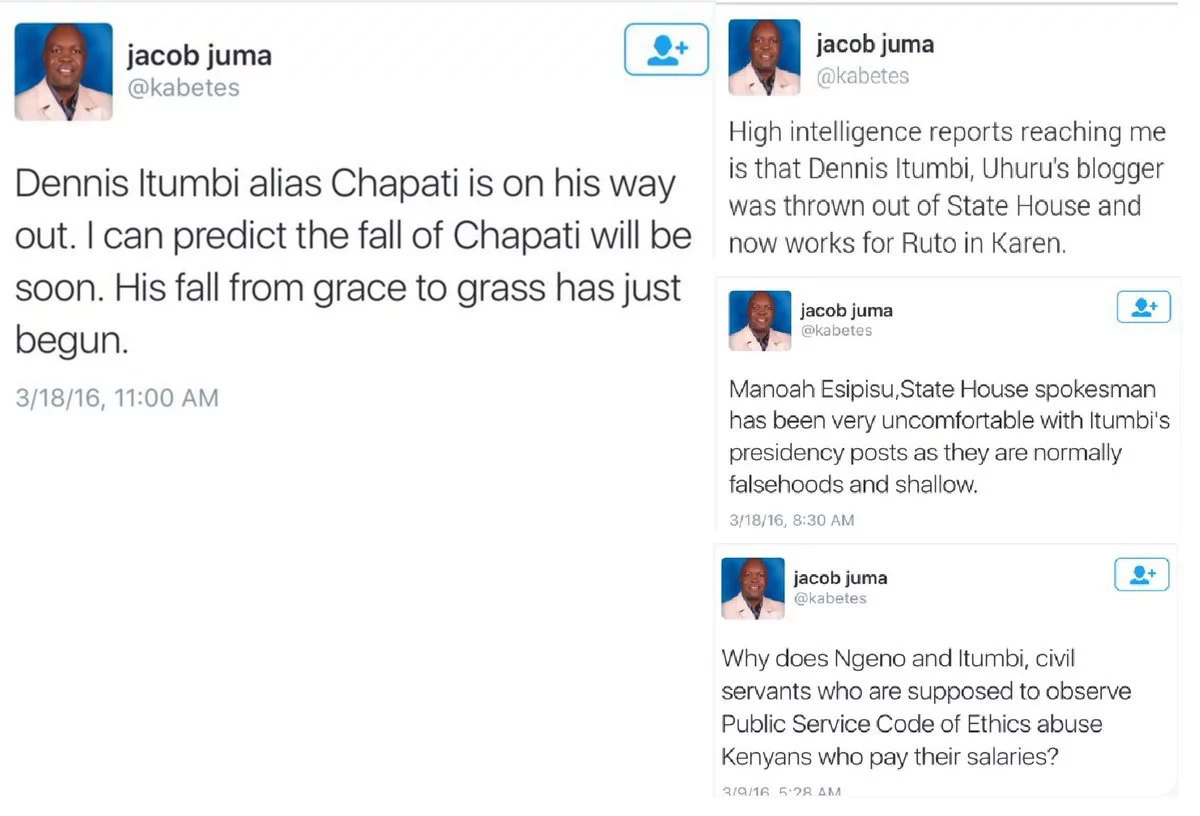Open the profile photo on the large Chapati tweet
1200x816 pixels.
[63, 72]
